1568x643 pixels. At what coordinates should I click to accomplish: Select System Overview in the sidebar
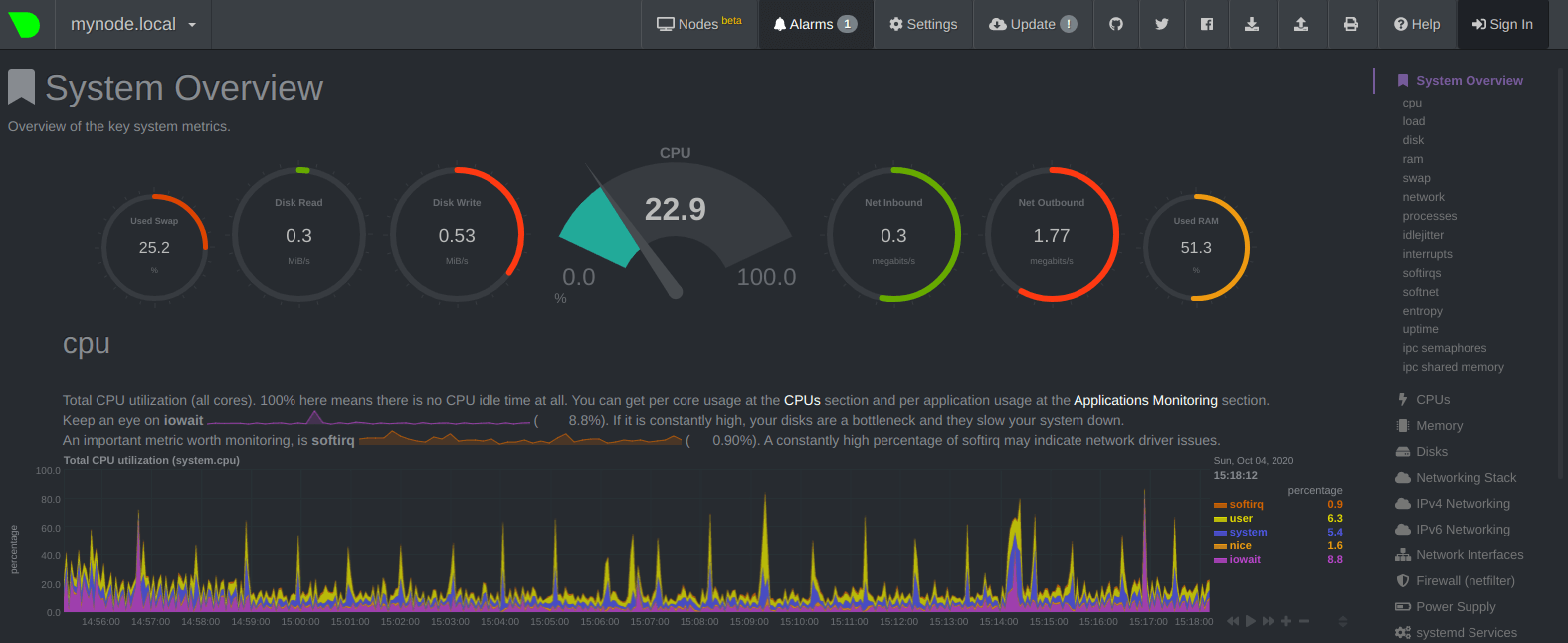tap(1469, 80)
